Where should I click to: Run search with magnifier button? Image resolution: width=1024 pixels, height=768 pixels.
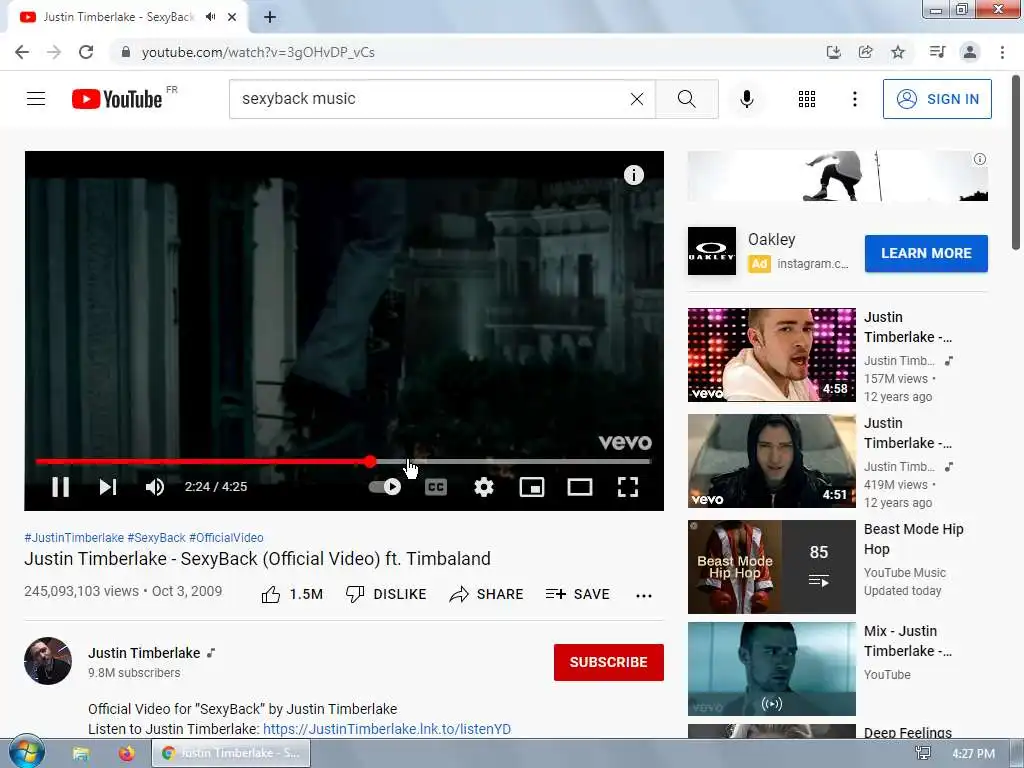687,99
